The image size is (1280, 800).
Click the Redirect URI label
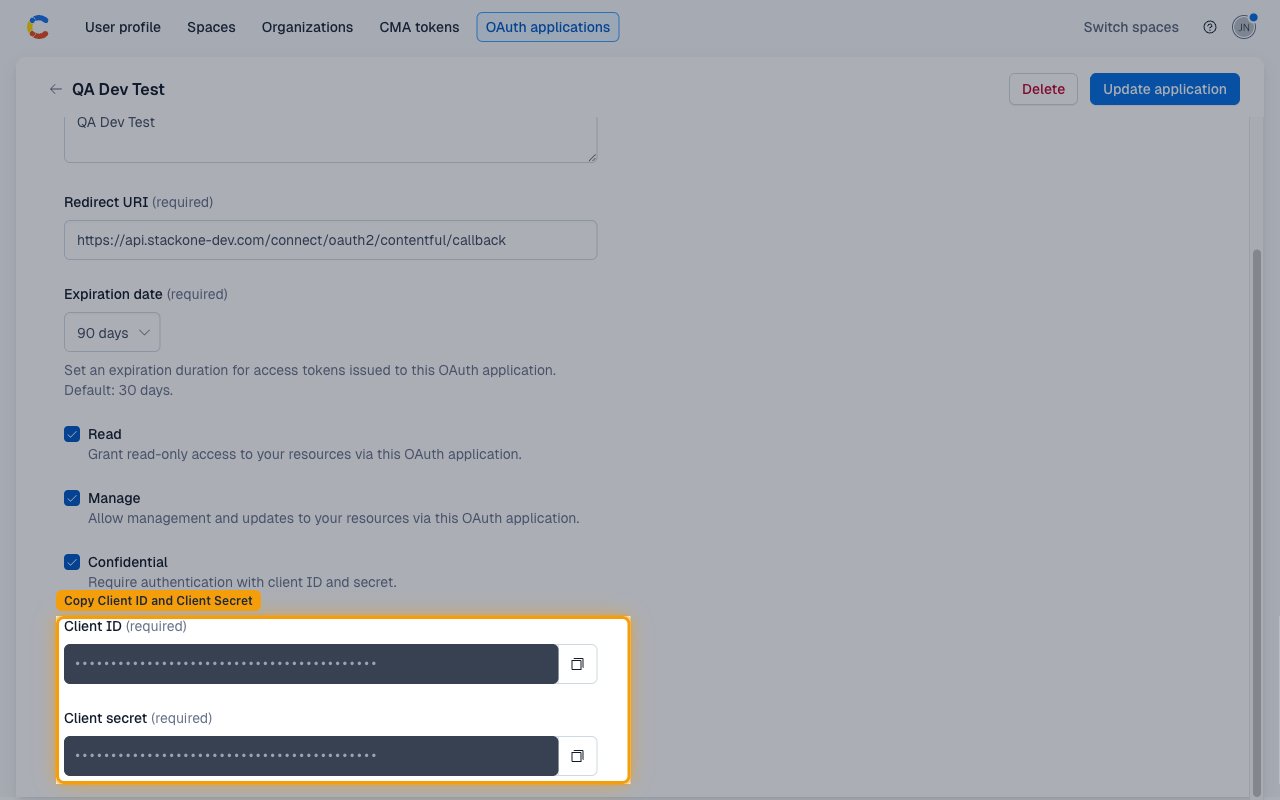pos(106,202)
